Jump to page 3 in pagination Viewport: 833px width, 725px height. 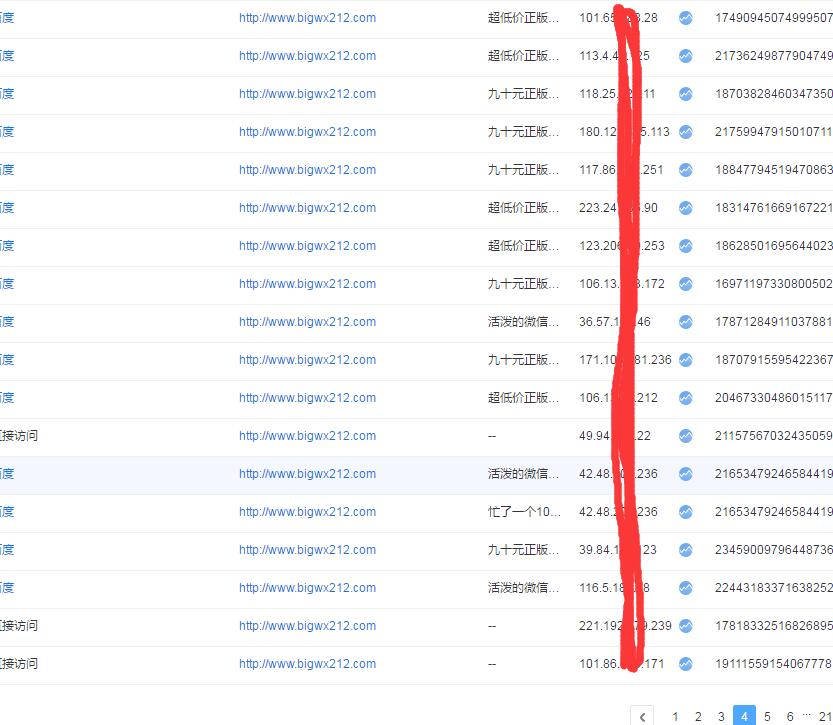pos(721,717)
